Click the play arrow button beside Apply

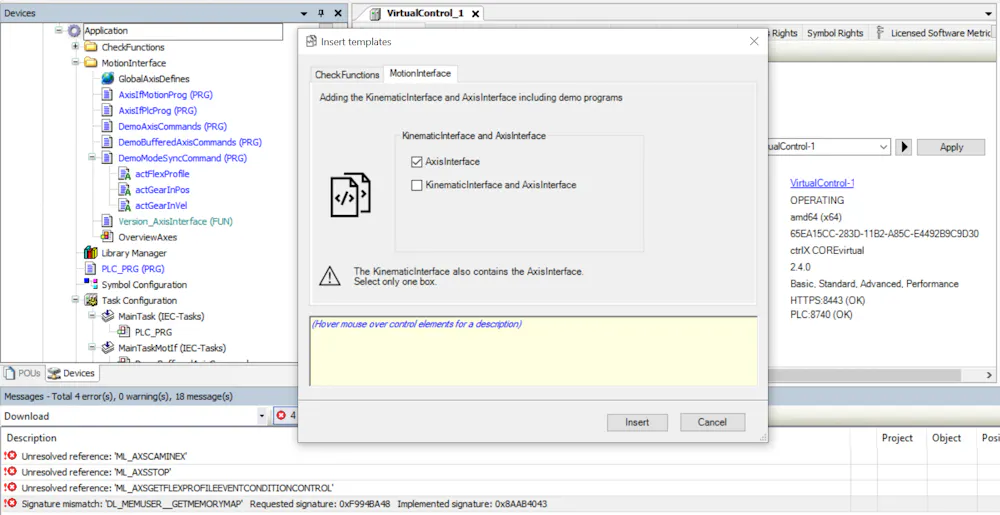tap(902, 147)
